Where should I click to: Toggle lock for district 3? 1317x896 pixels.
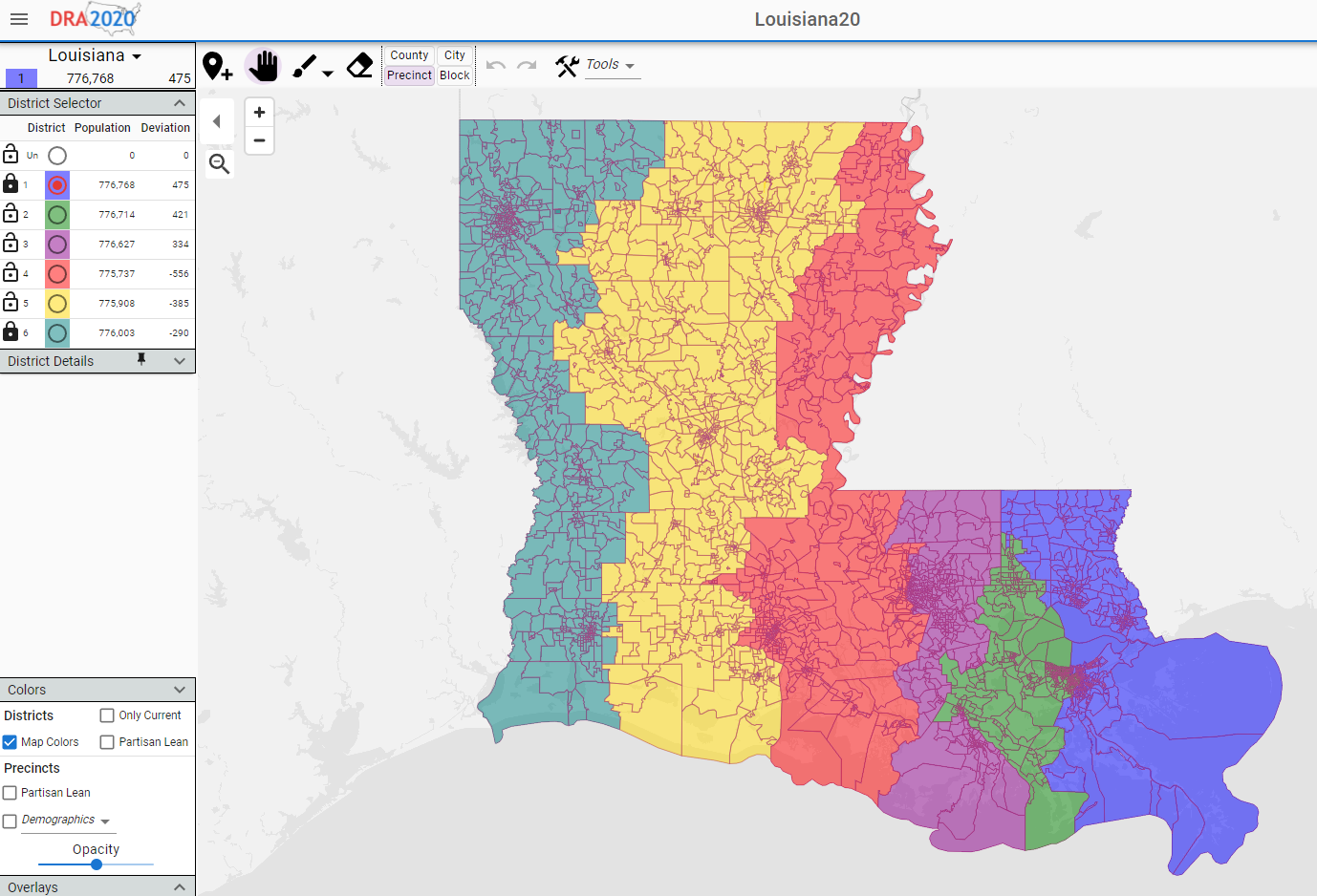pos(11,243)
